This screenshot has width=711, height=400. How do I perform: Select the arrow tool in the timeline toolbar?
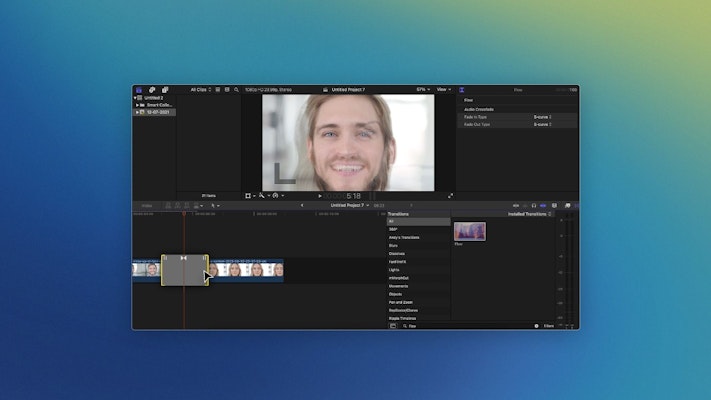[x=213, y=205]
